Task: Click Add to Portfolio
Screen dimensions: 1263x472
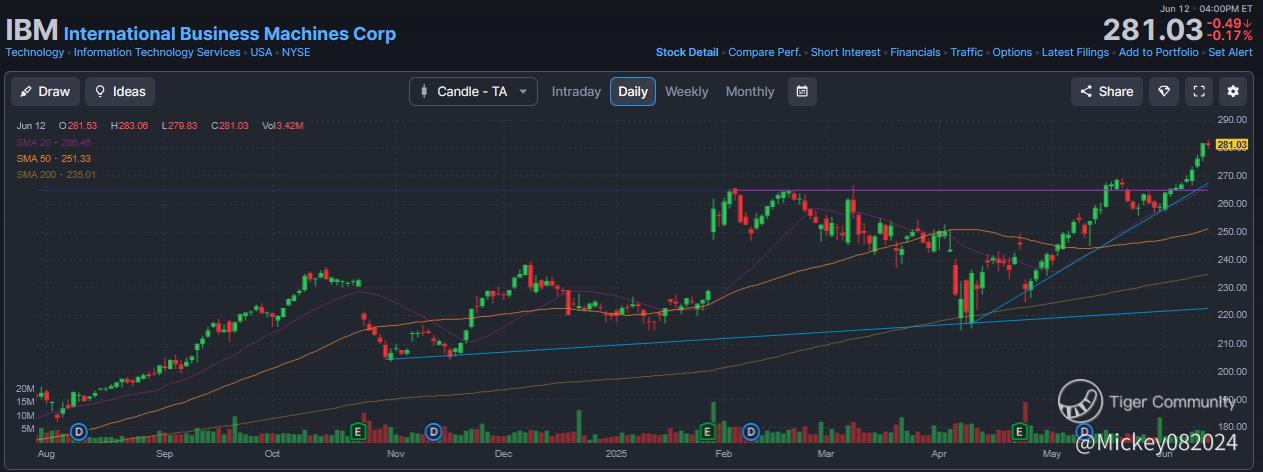Action: pyautogui.click(x=1158, y=52)
